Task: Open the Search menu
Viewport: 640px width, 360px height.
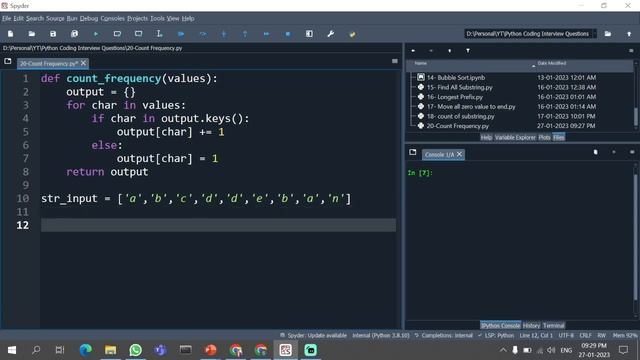Action: pyautogui.click(x=35, y=18)
